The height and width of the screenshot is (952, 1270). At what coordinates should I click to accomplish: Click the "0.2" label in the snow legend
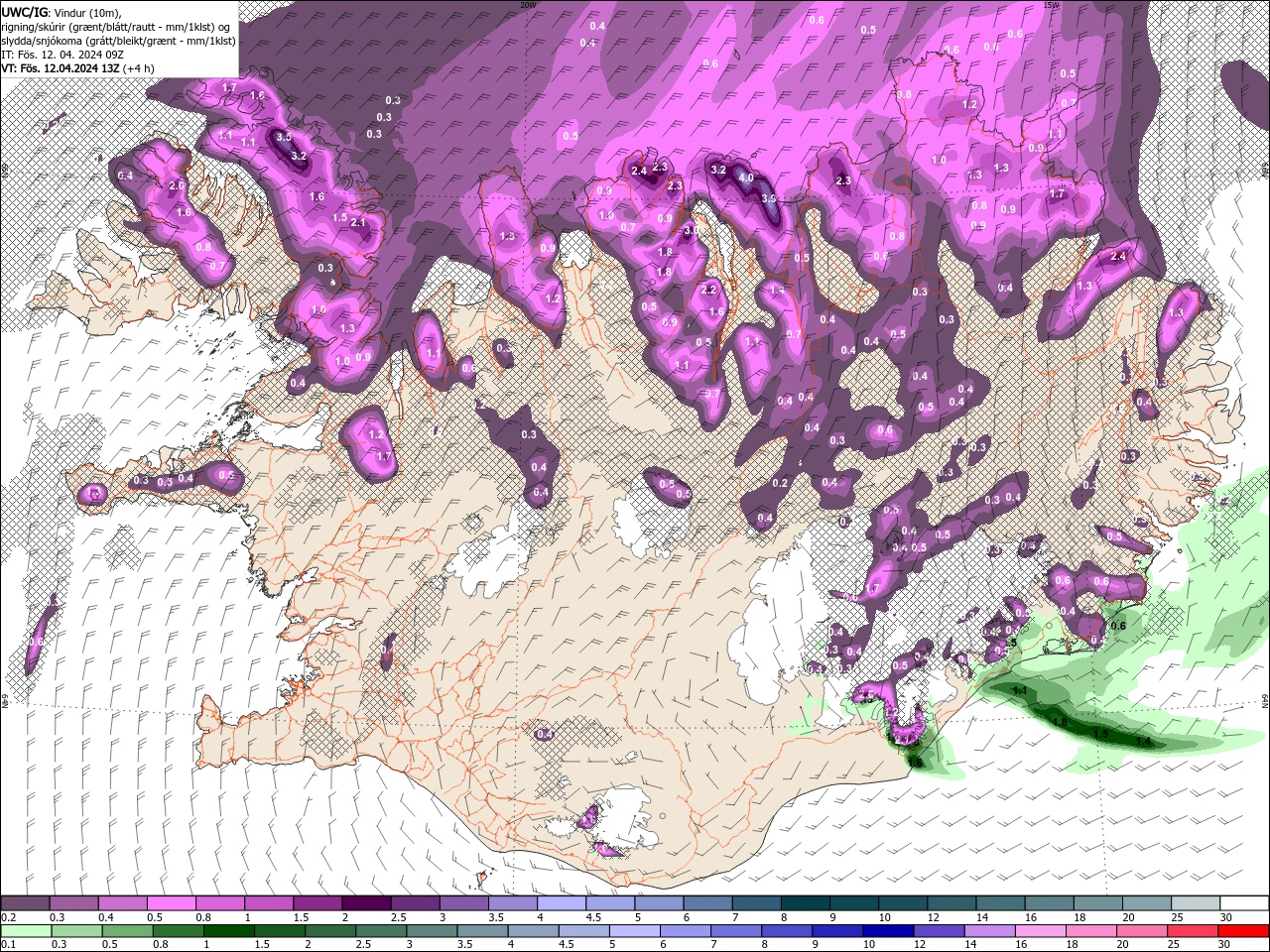pos(8,917)
